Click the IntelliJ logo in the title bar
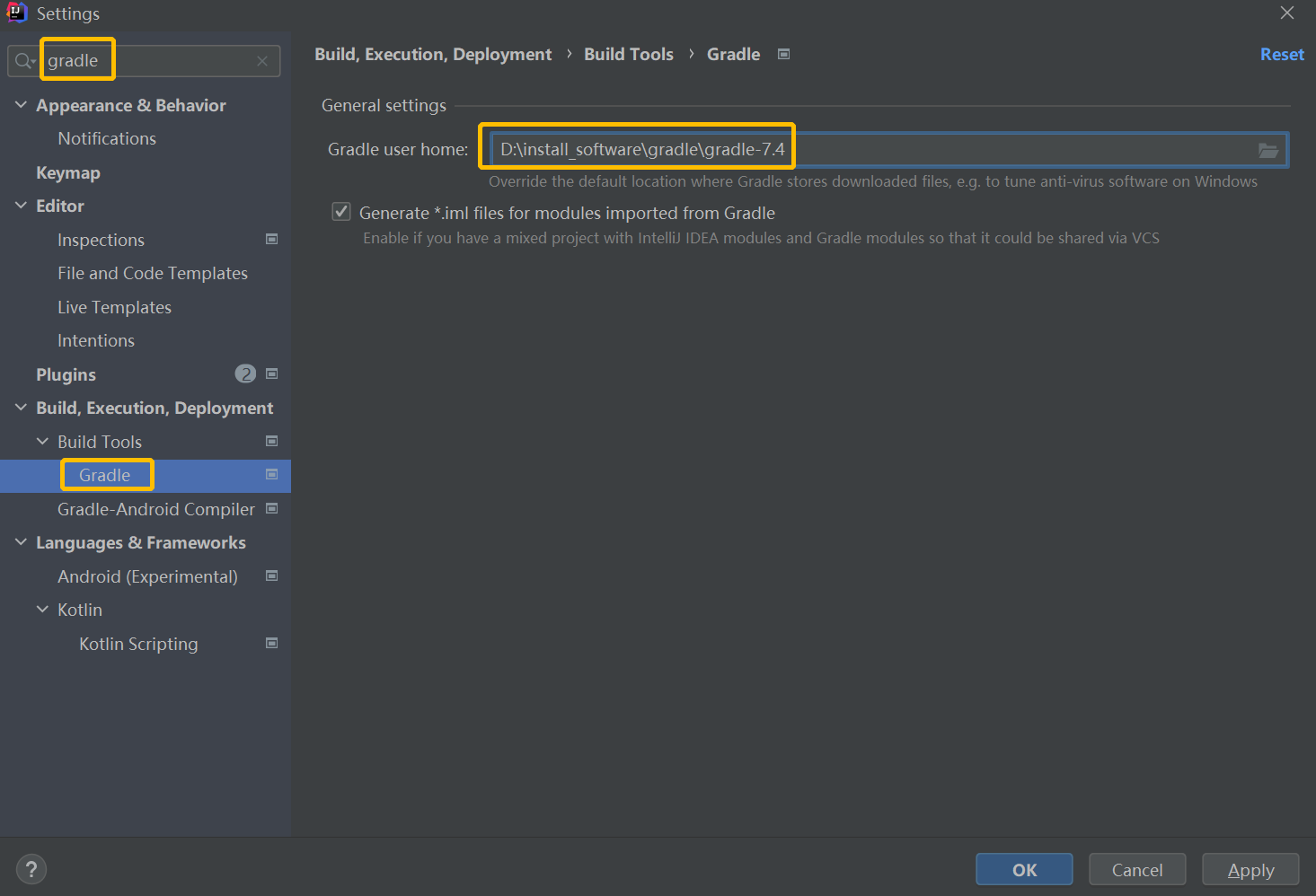The width and height of the screenshot is (1316, 896). click(x=16, y=13)
